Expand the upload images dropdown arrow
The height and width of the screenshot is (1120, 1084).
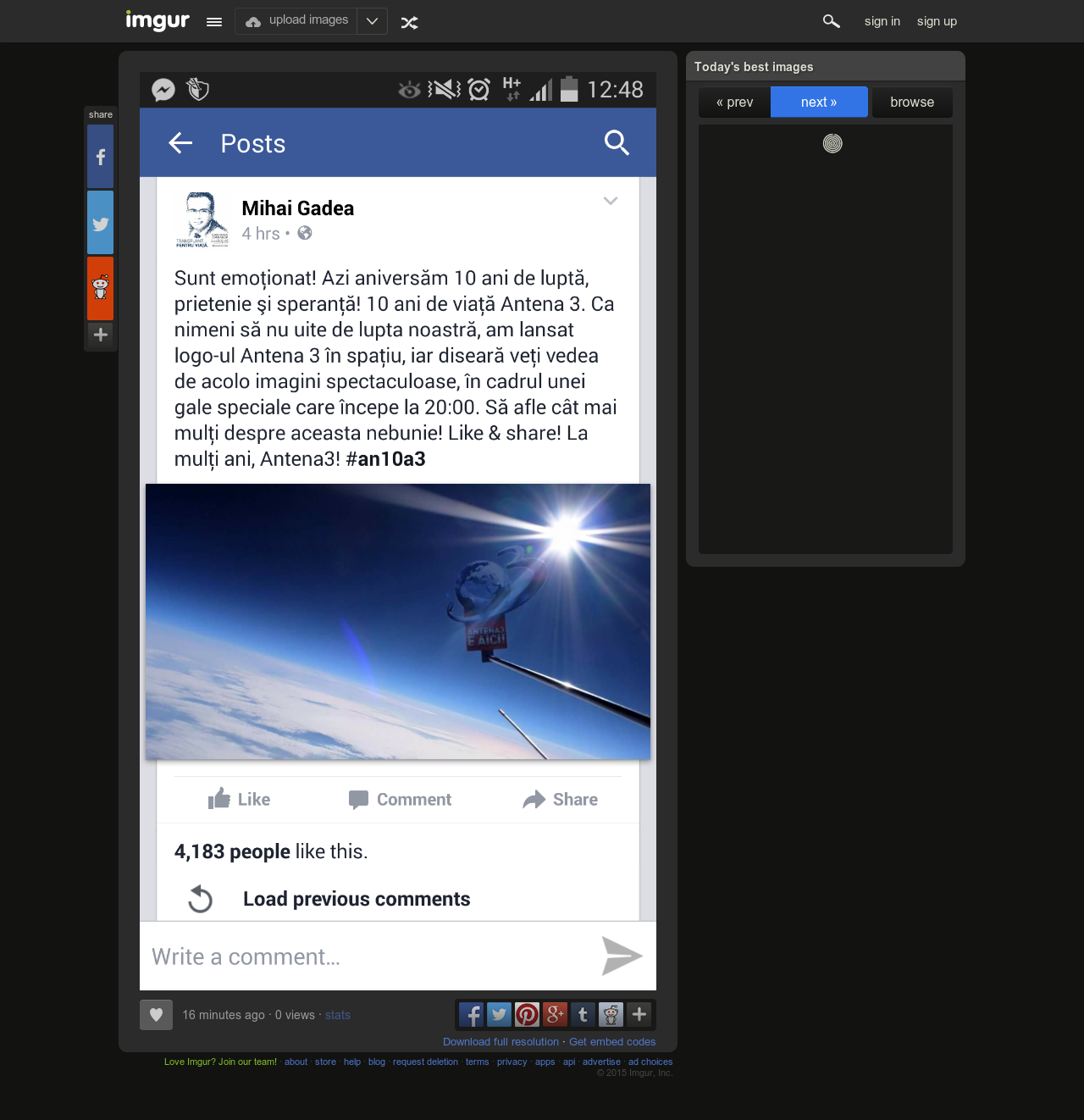[x=372, y=21]
